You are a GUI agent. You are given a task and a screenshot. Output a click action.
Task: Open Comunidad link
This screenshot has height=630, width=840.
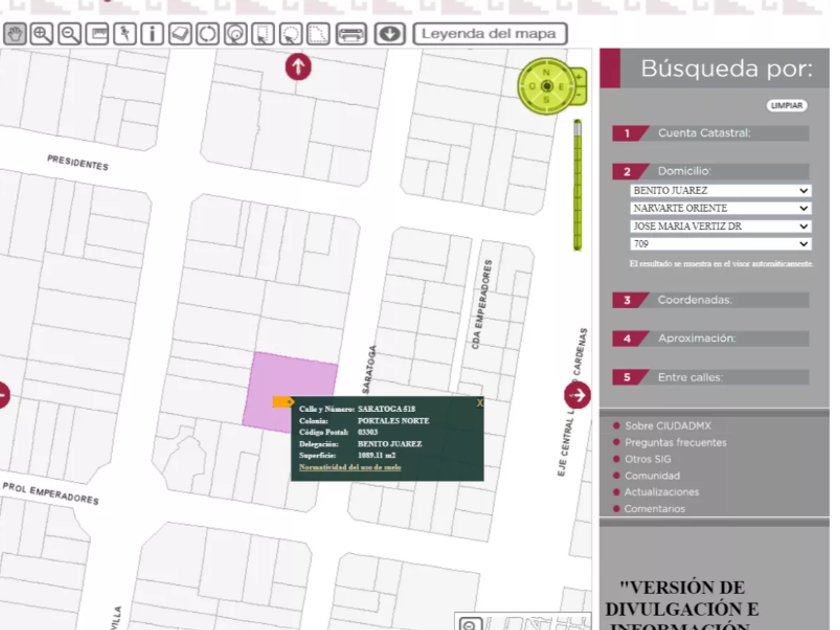coord(652,476)
